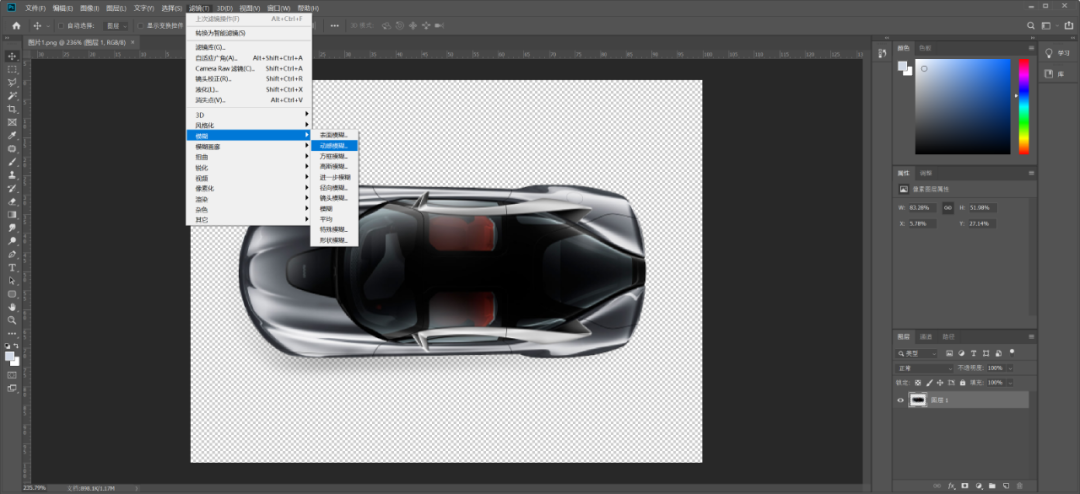Viewport: 1080px width, 494px height.
Task: Toggle the layer filter on/off switch
Action: (x=1011, y=352)
